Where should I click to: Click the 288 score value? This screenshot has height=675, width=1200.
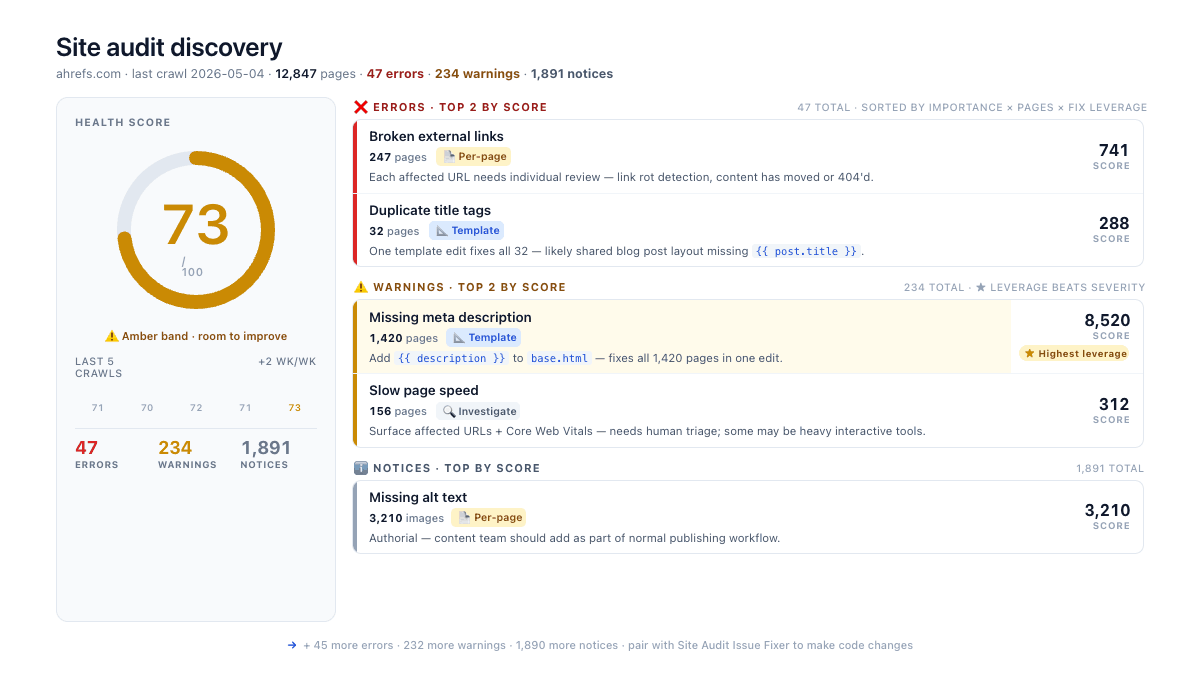(x=1114, y=223)
